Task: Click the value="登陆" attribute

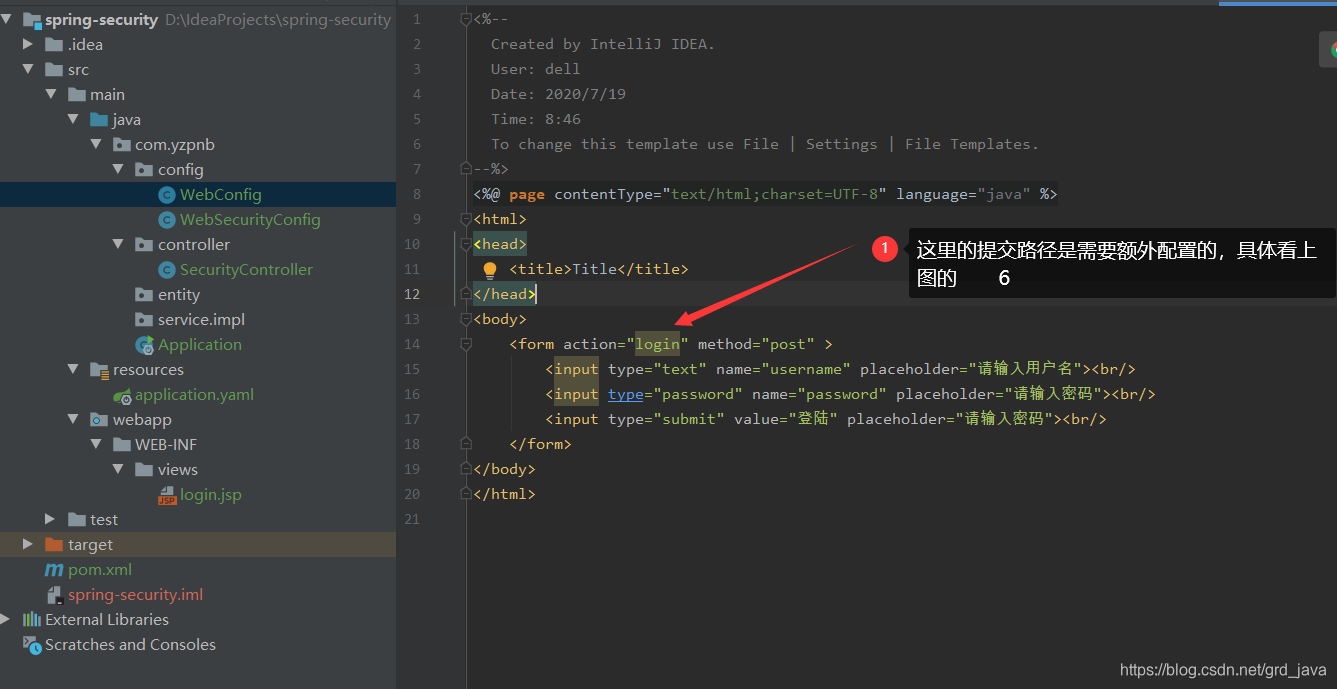Action: coord(786,419)
